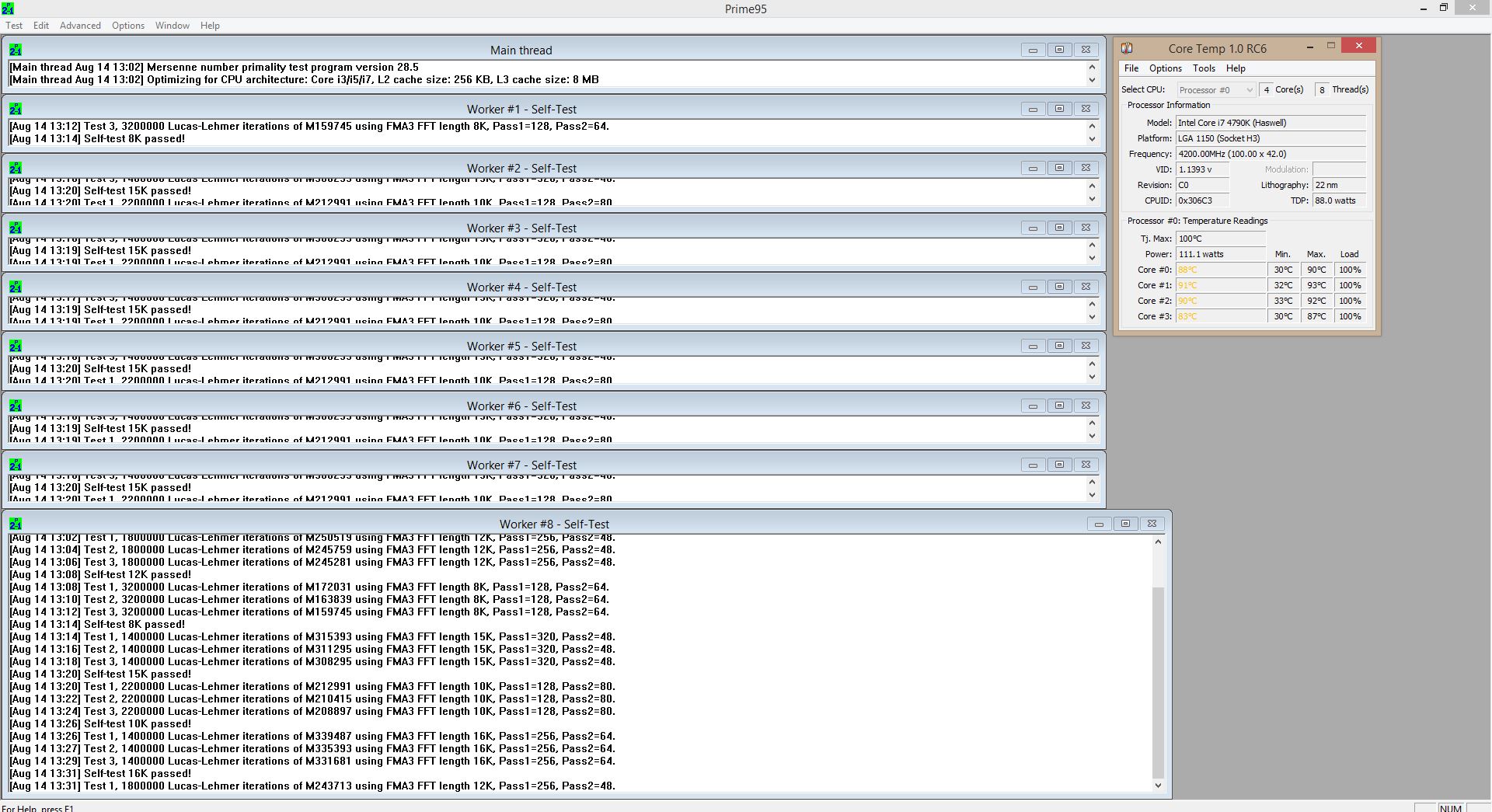This screenshot has height=812, width=1492.
Task: Open the Advanced menu in Prime95
Action: click(x=80, y=26)
